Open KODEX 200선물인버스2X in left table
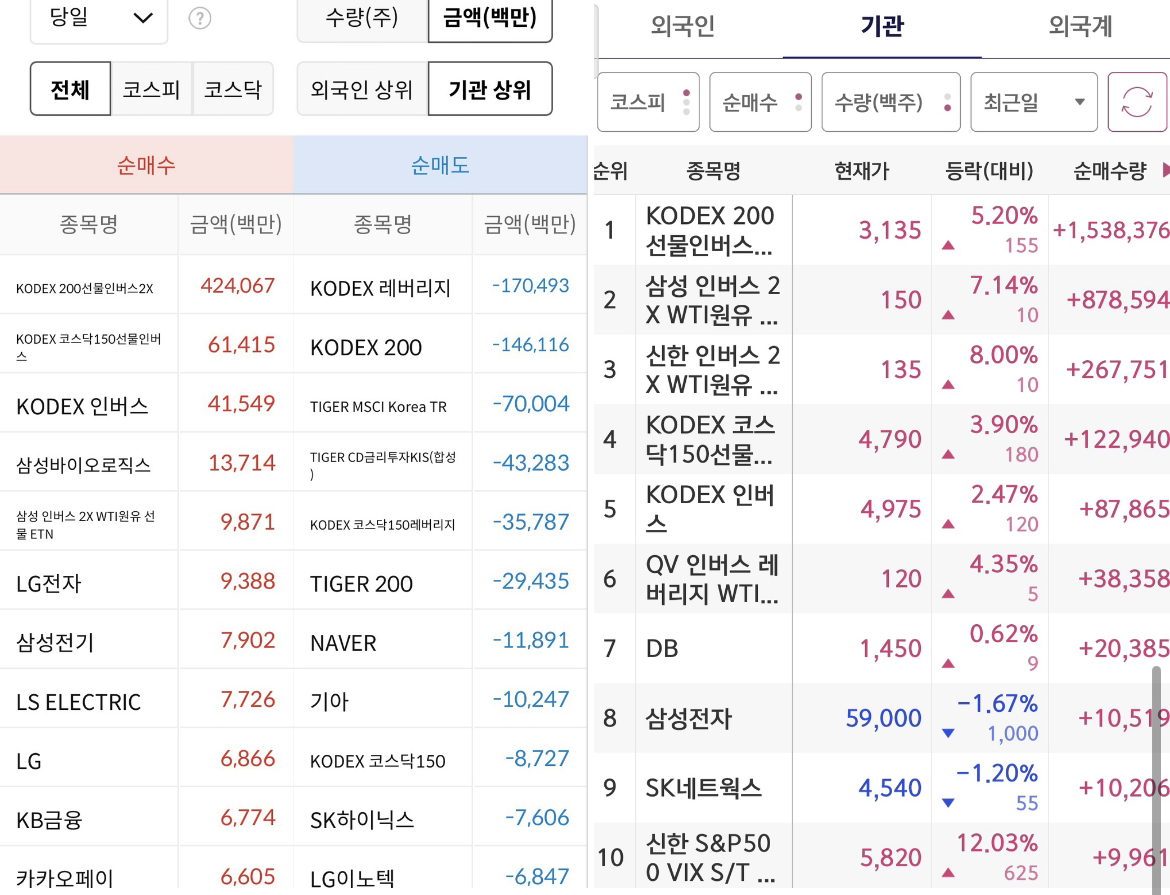Screen dimensions: 1170x895 click(84, 288)
